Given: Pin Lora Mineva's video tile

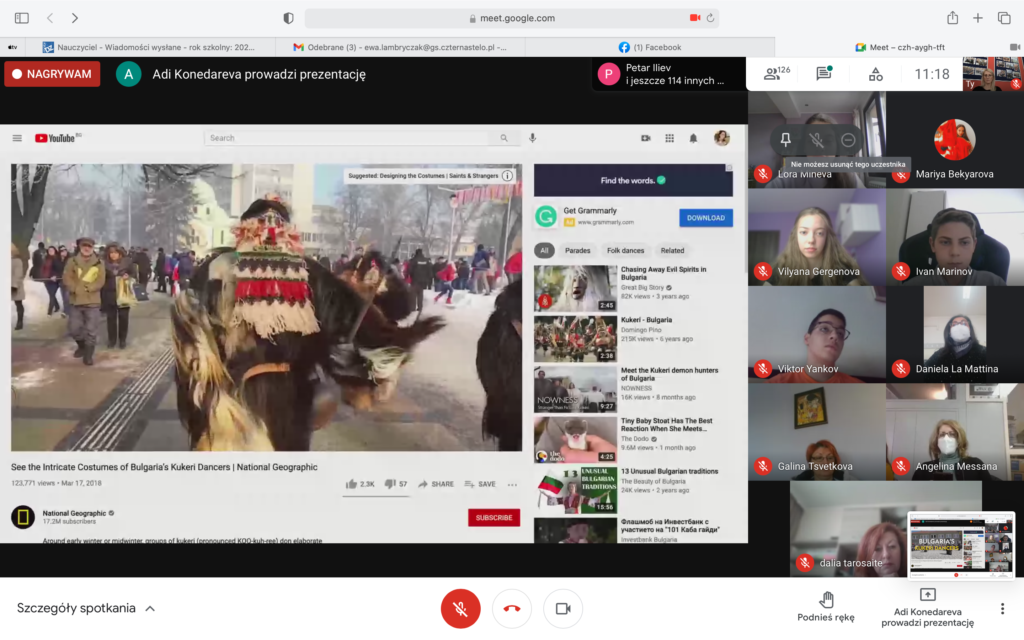Looking at the screenshot, I should (785, 140).
